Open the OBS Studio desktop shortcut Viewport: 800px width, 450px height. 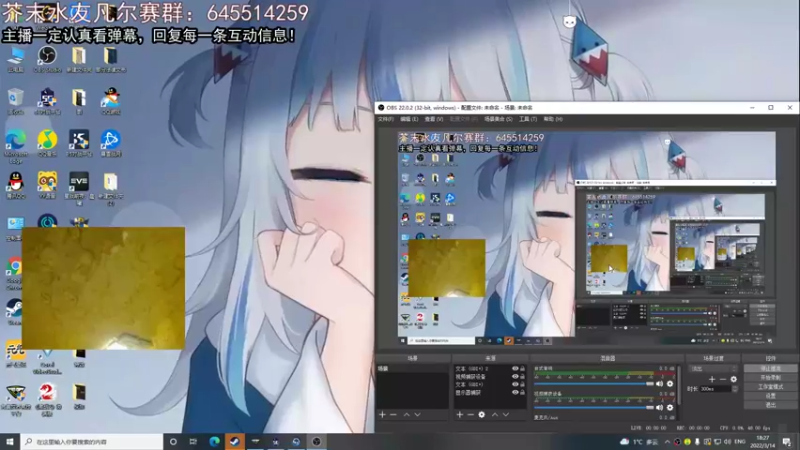pos(47,59)
